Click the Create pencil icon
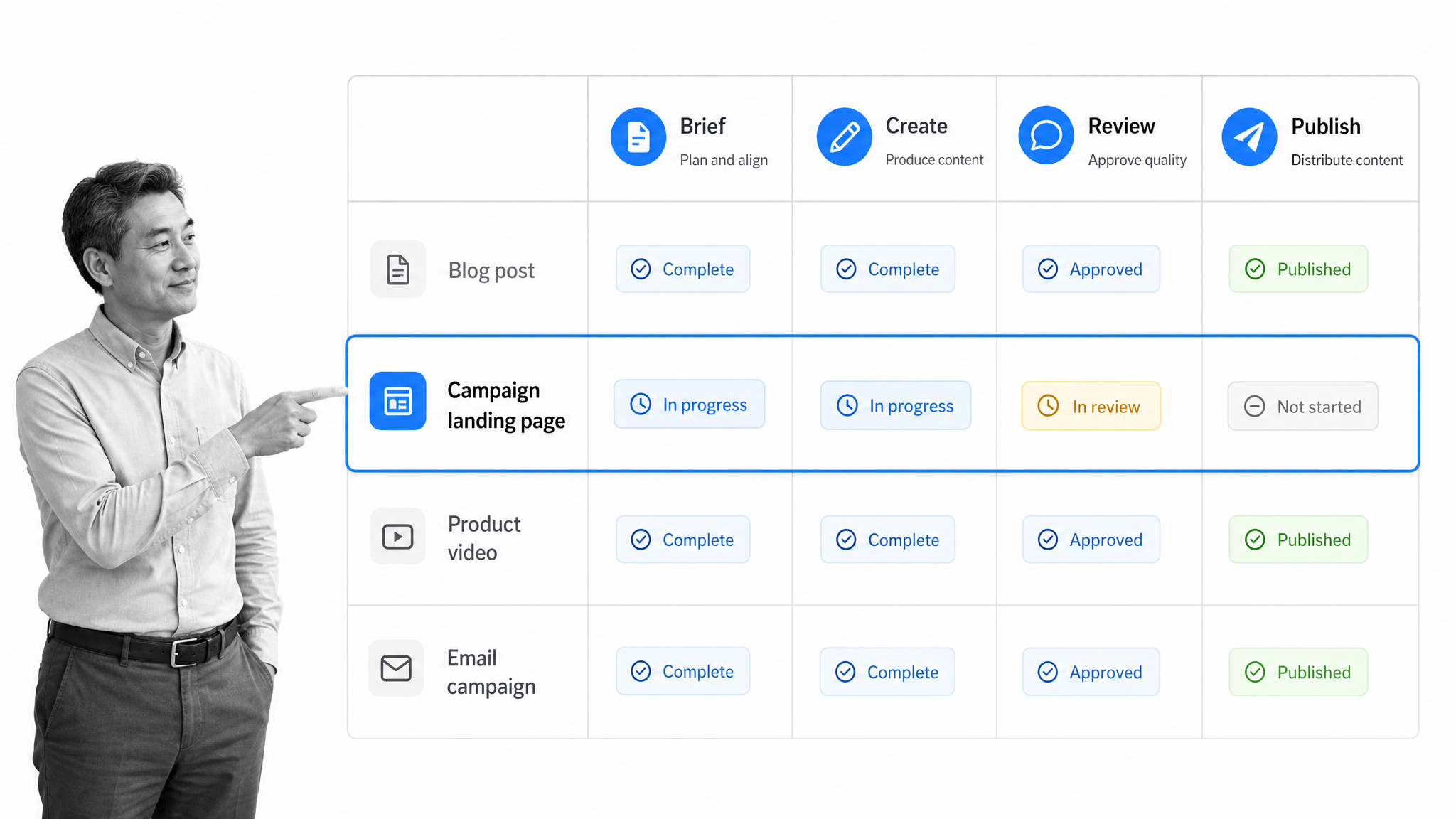Image resolution: width=1456 pixels, height=819 pixels. coord(844,136)
